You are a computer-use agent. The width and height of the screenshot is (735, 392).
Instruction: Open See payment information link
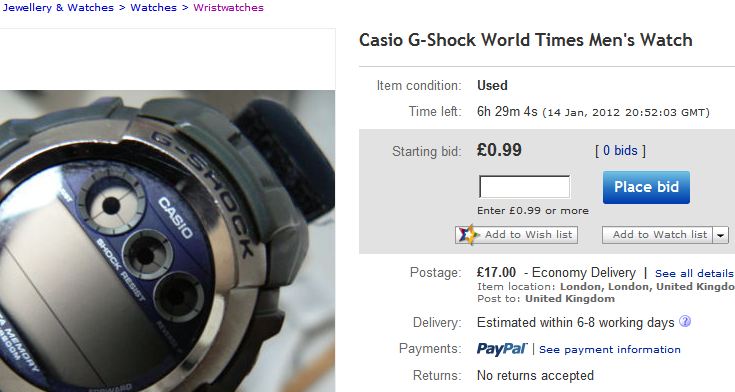click(609, 349)
